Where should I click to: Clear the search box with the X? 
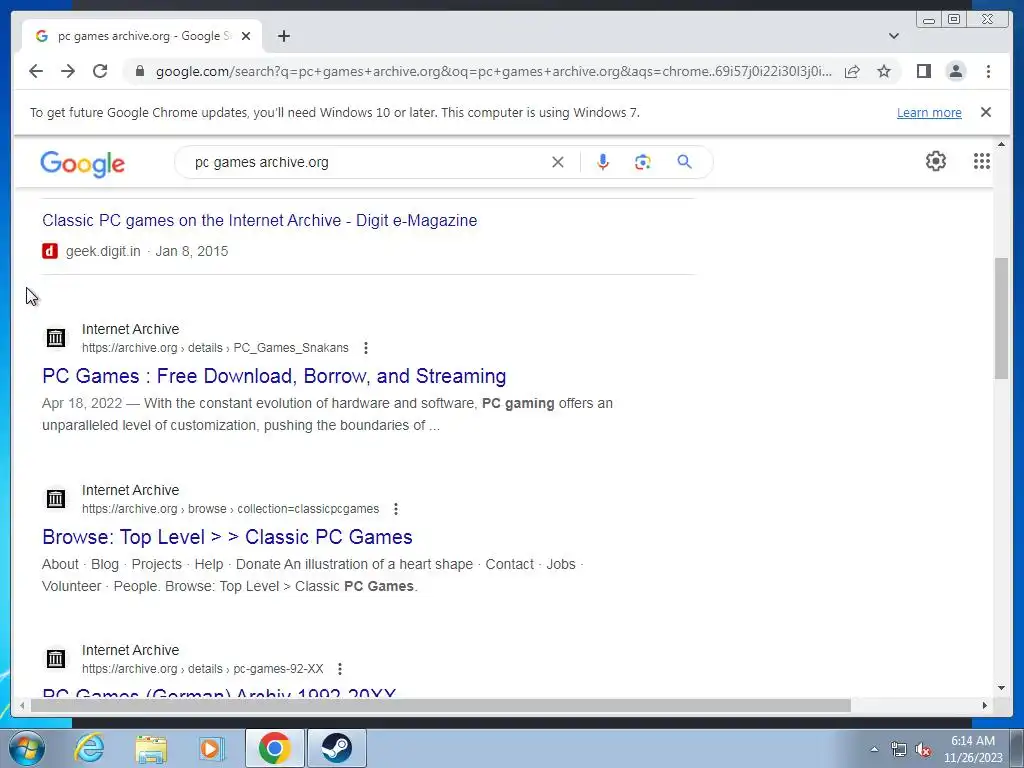(x=558, y=162)
